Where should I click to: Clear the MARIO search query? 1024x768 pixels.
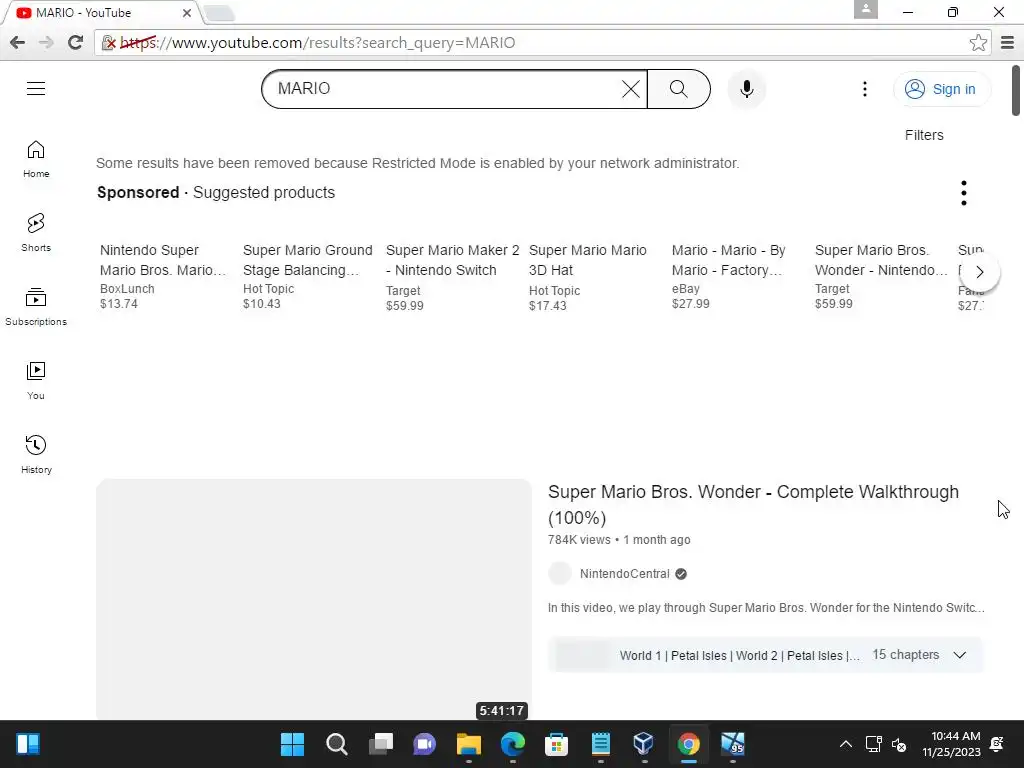coord(630,89)
